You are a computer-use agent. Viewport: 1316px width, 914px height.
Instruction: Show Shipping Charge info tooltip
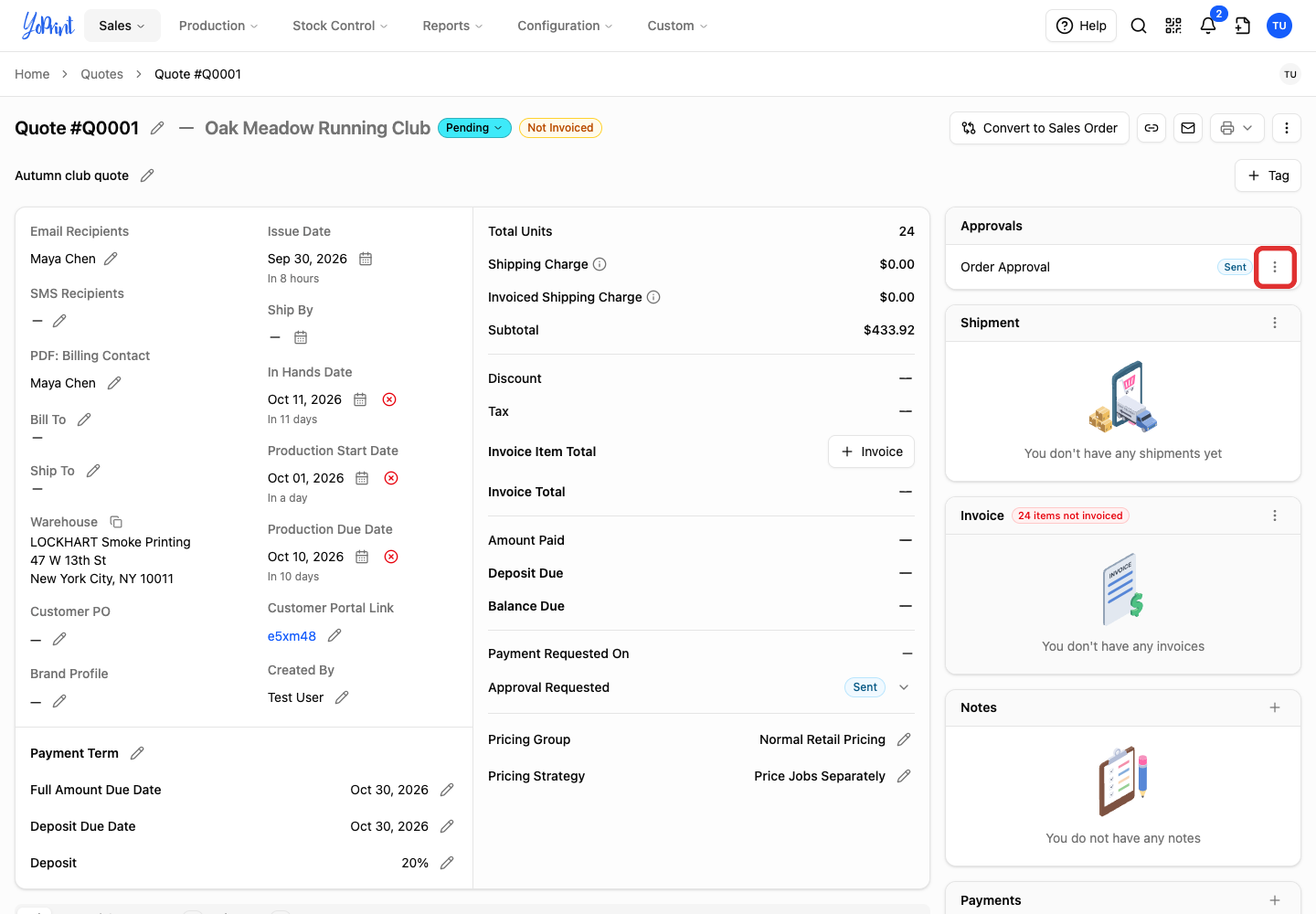pos(600,264)
